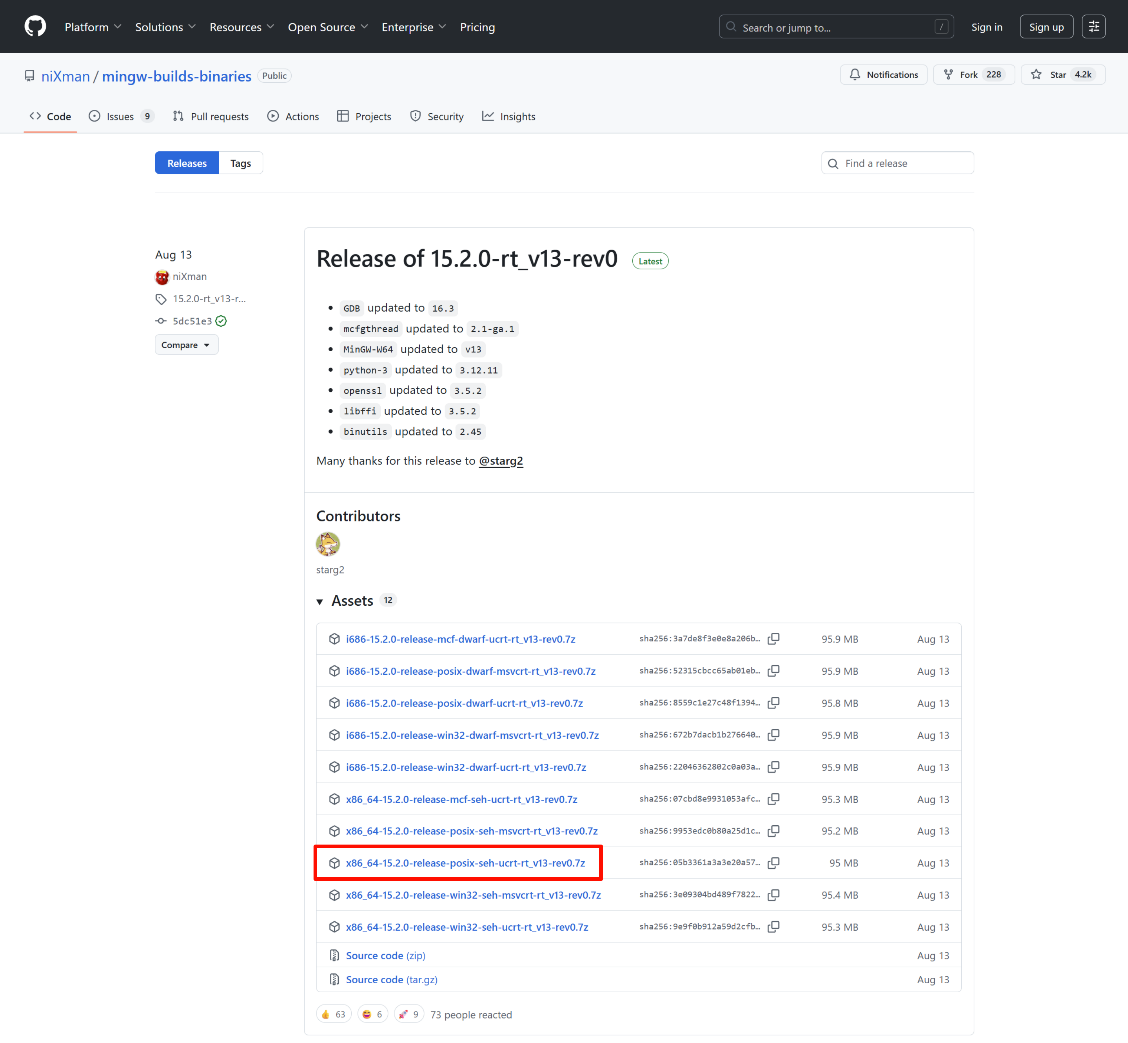Download x86_64 posix-seh-msvcrt 7z asset

472,832
